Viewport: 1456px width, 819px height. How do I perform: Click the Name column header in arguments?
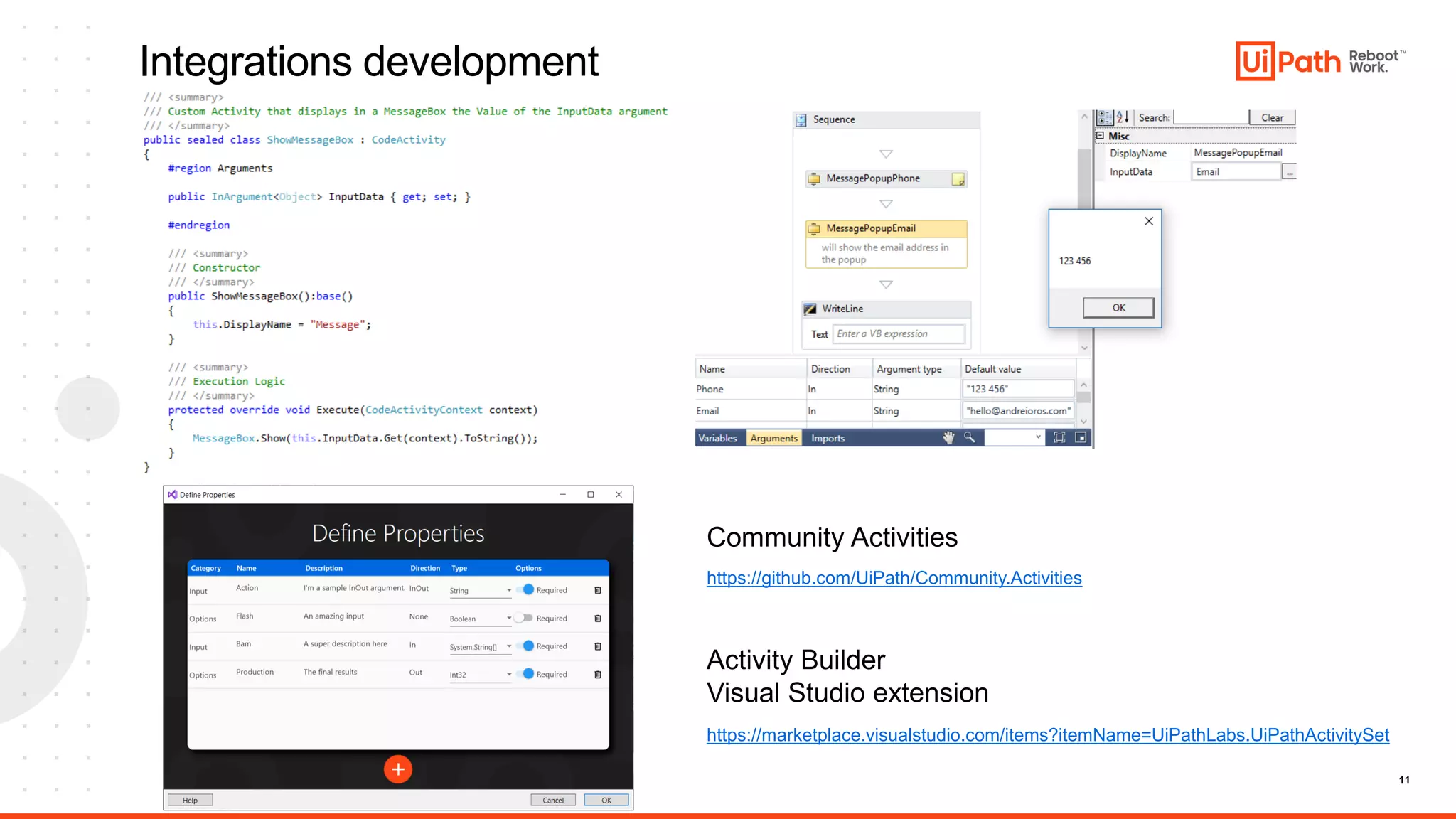750,369
